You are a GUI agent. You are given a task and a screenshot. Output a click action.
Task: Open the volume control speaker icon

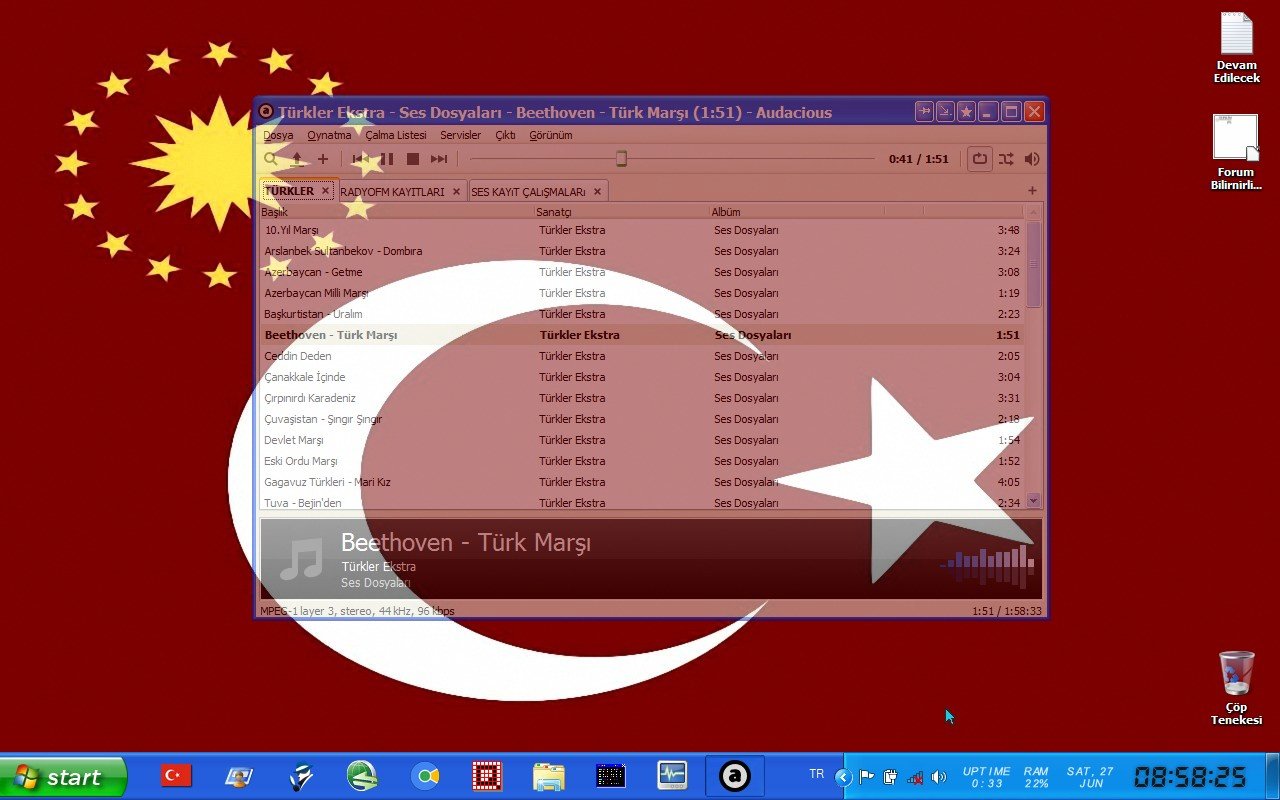tap(1032, 158)
